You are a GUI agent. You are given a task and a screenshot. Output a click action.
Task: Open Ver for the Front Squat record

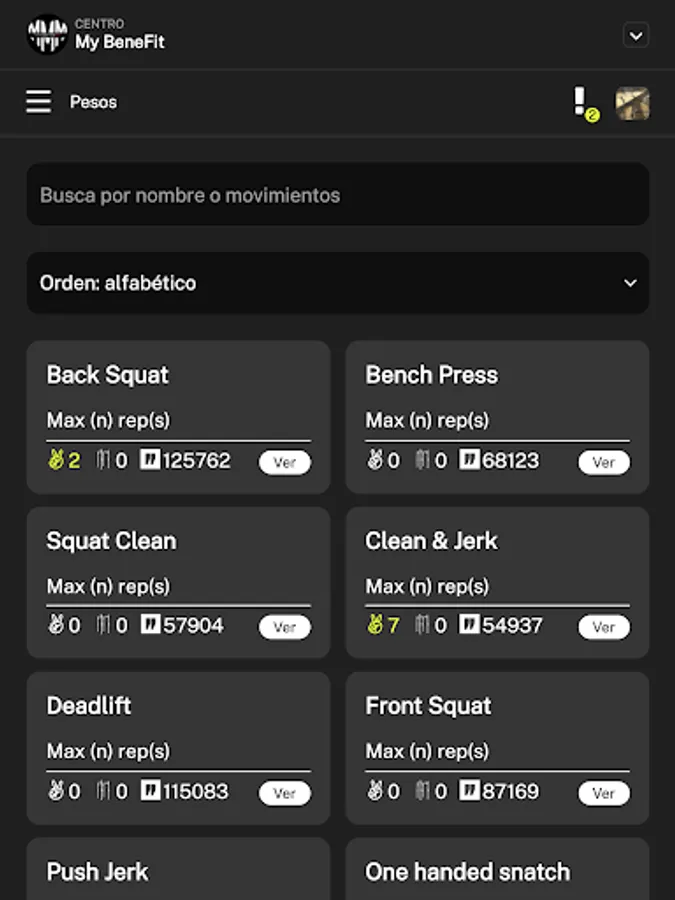point(603,794)
